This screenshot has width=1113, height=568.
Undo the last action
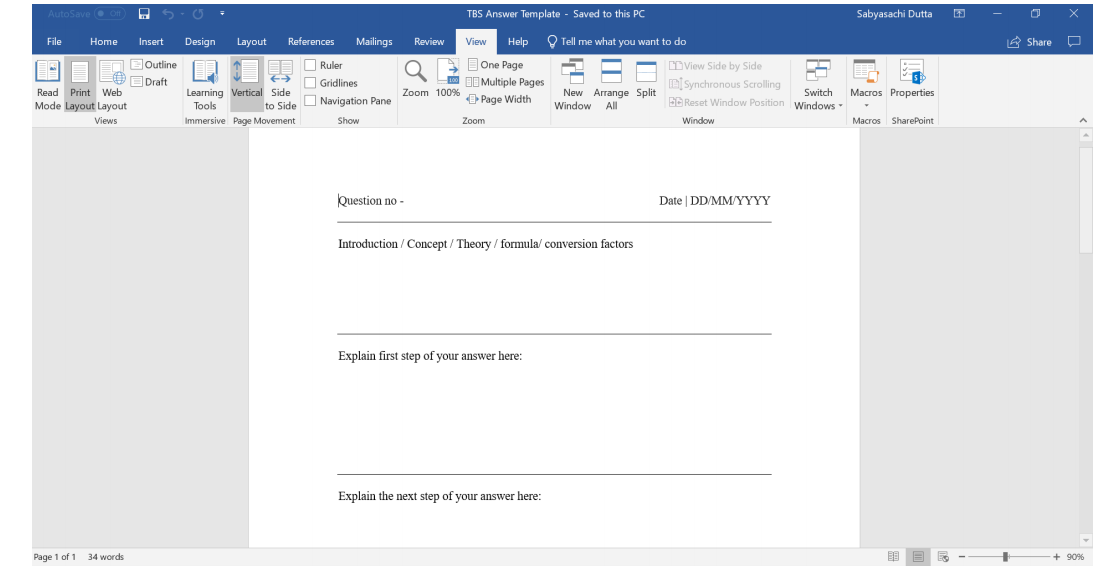click(168, 13)
